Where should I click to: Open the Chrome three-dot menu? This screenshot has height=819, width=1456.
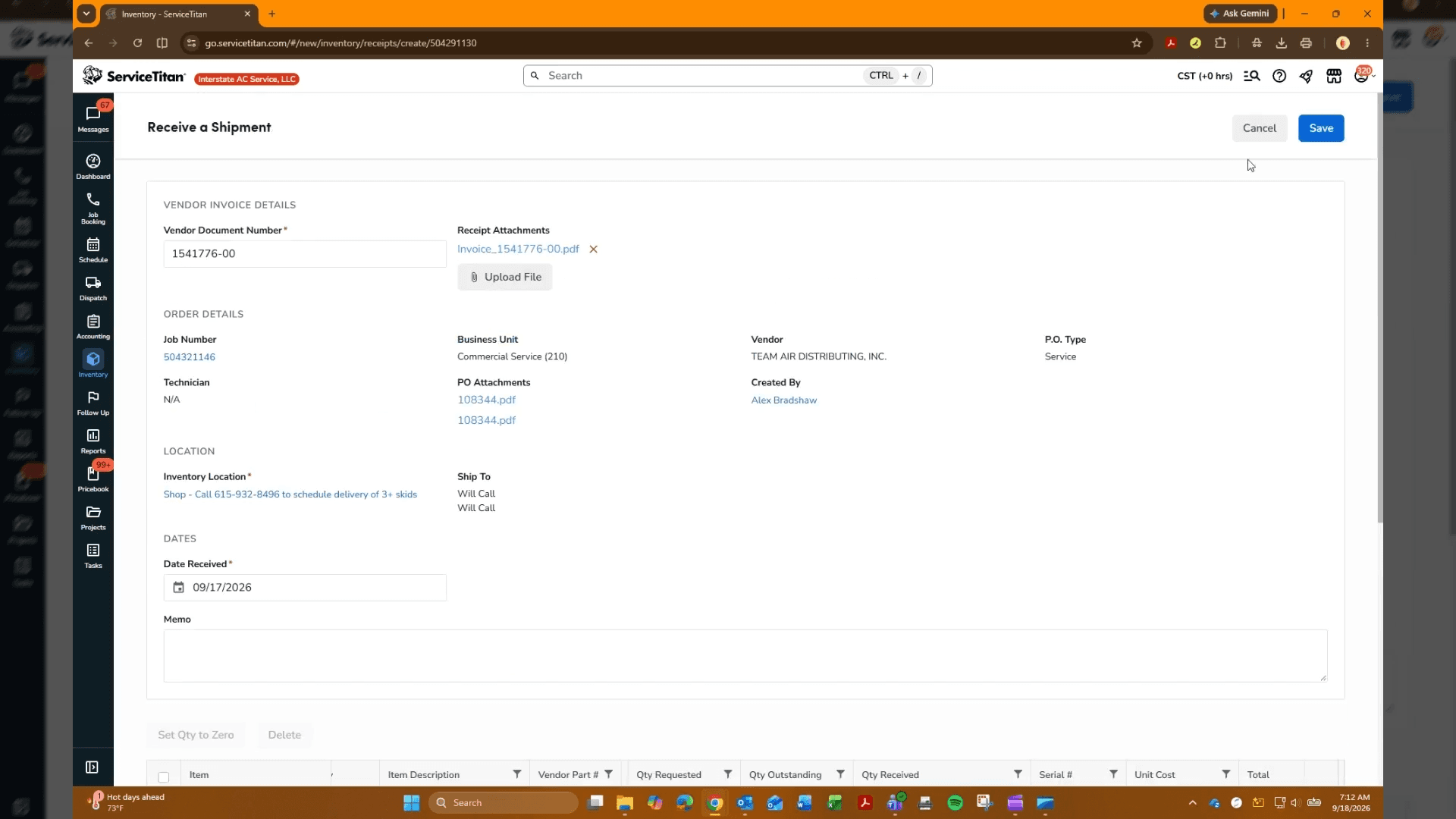click(x=1368, y=43)
